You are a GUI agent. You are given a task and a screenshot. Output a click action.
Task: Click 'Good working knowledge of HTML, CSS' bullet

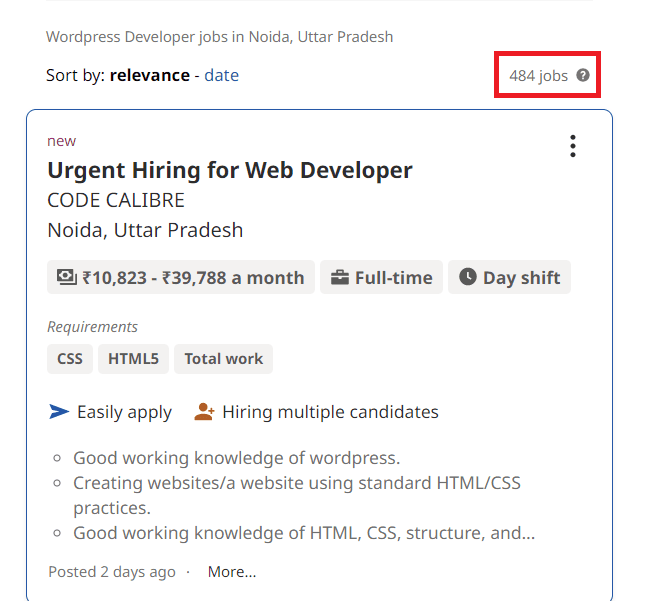[x=304, y=533]
